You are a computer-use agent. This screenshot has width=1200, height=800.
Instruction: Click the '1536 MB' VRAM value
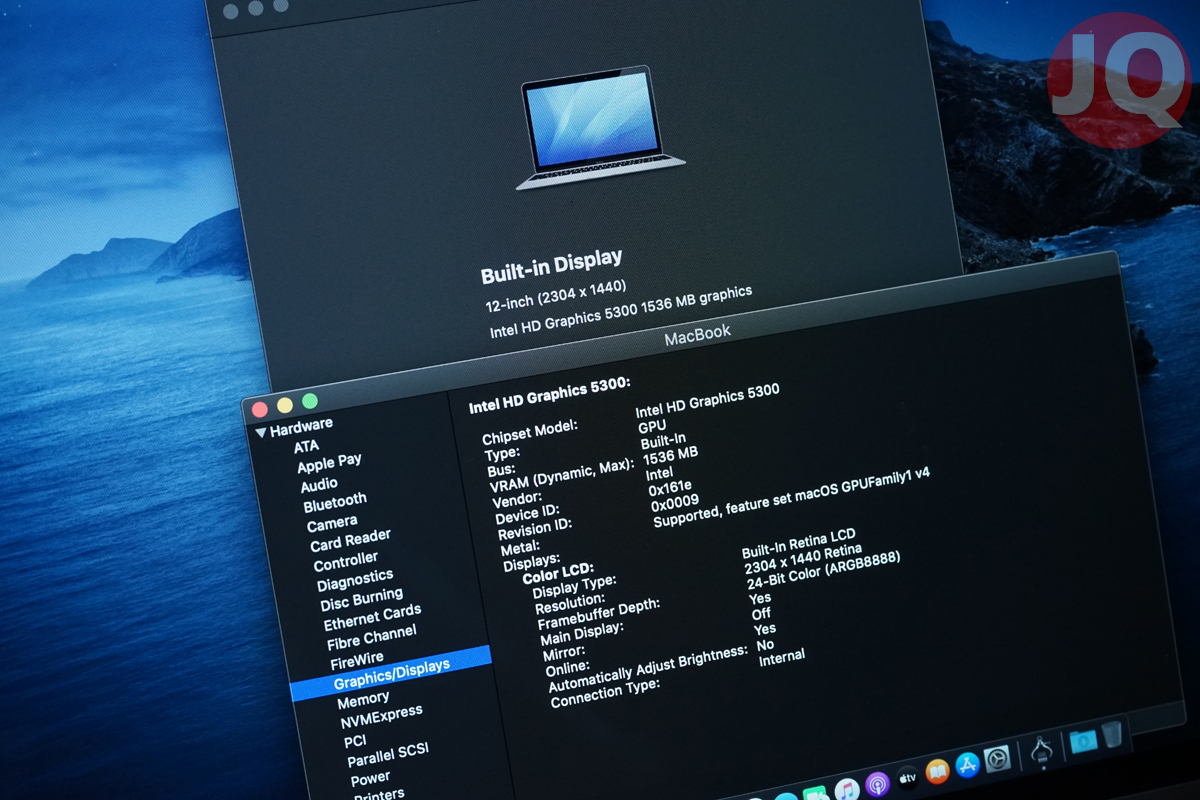pyautogui.click(x=670, y=458)
